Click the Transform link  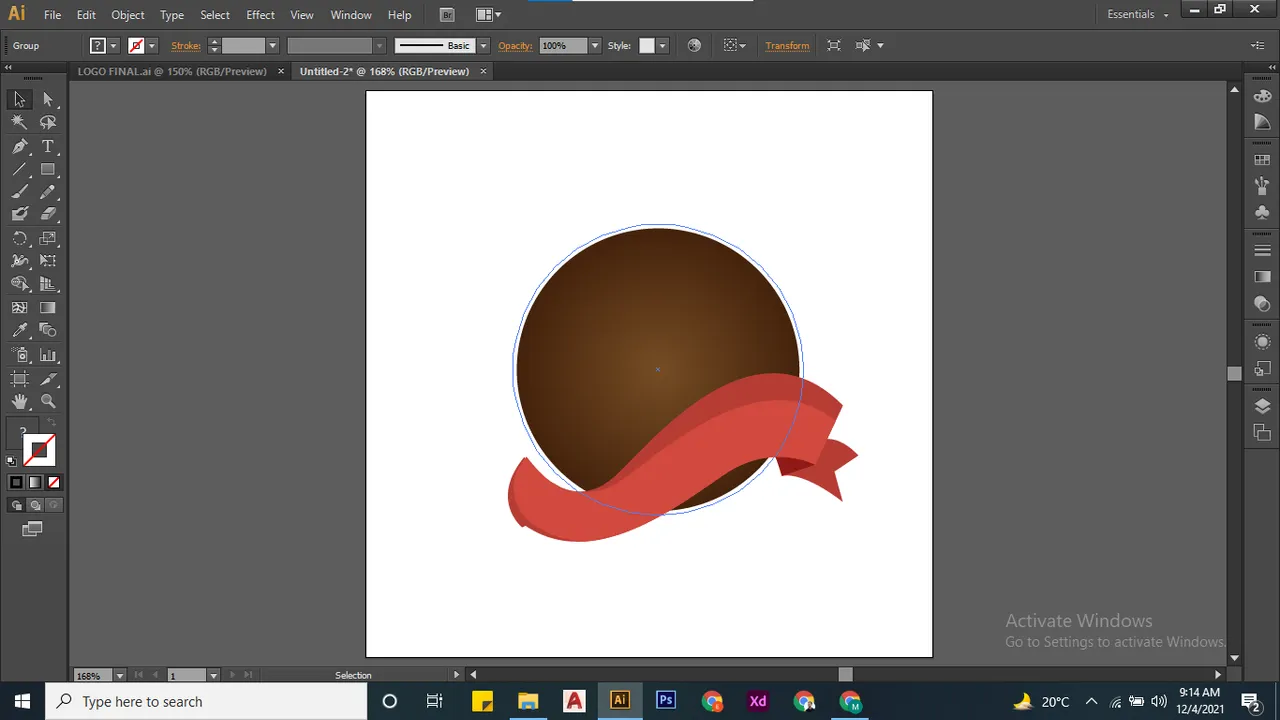[787, 46]
